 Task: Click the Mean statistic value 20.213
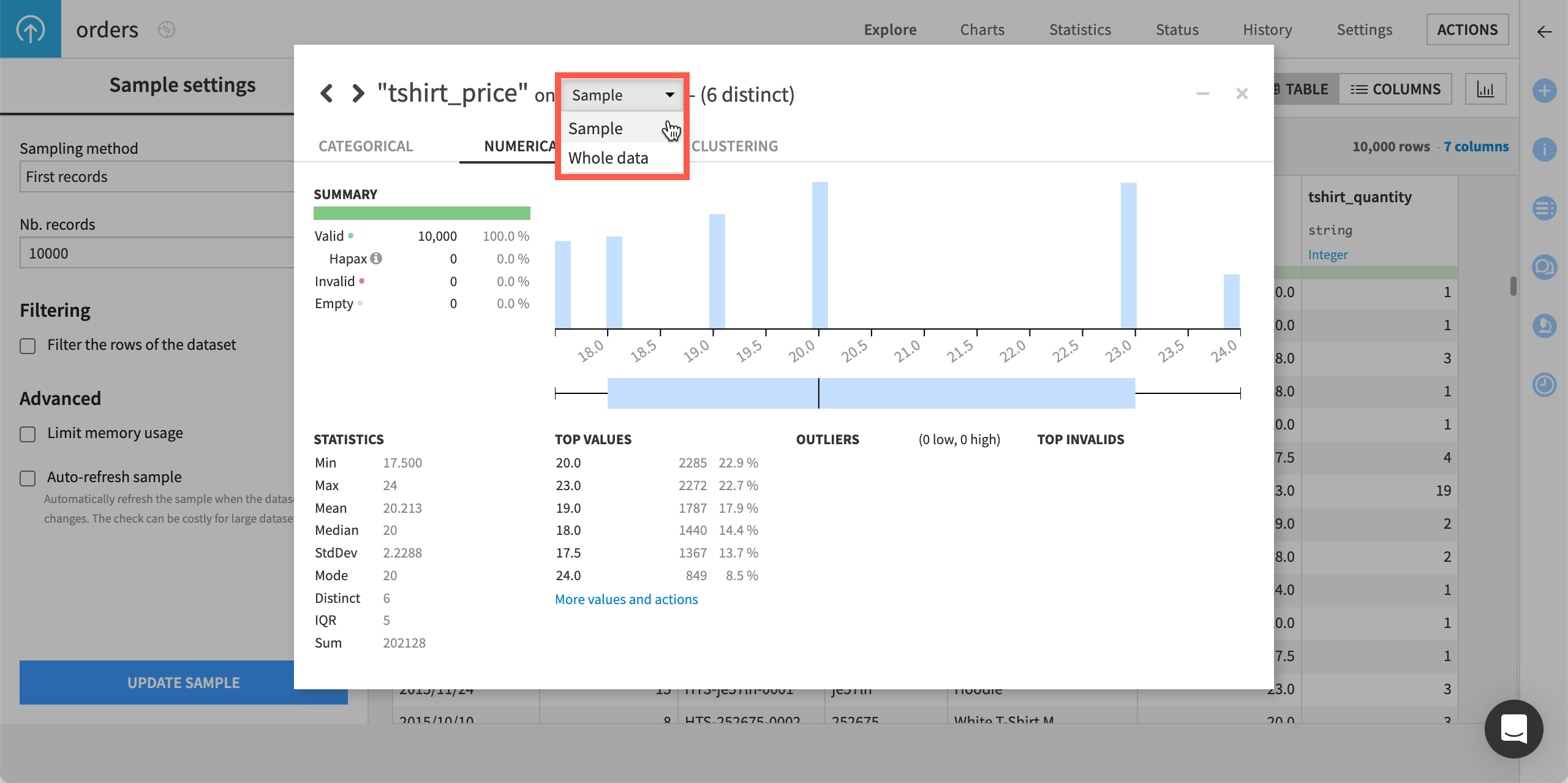click(x=402, y=508)
